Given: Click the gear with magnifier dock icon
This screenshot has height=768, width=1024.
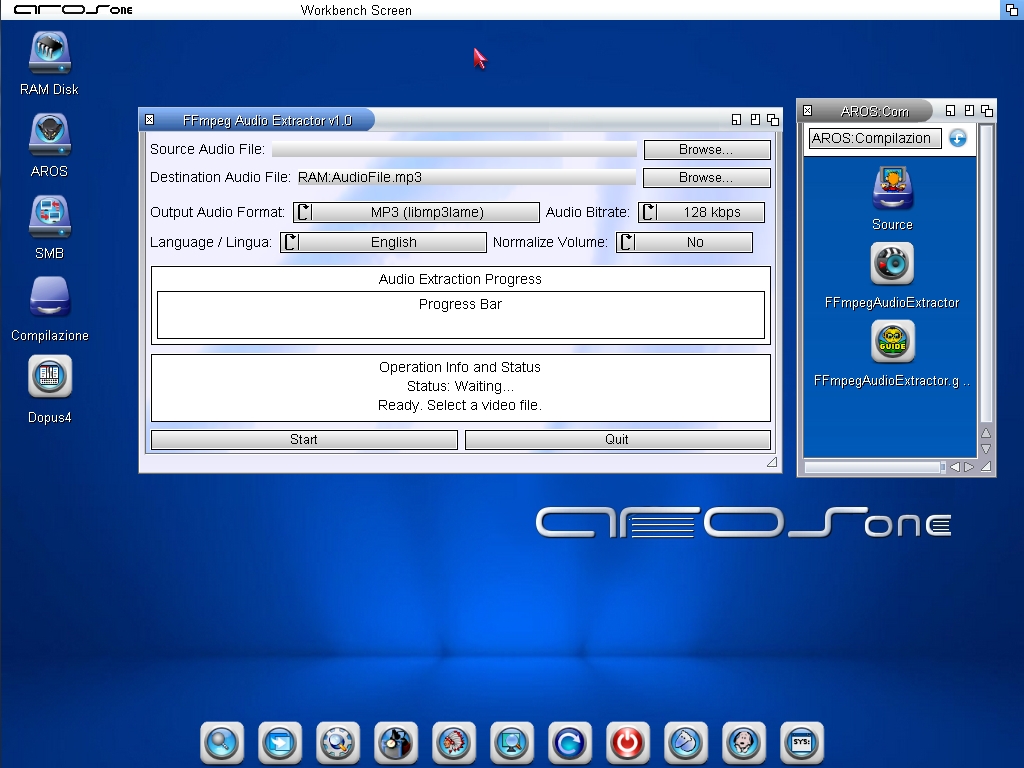Looking at the screenshot, I should click(x=338, y=743).
